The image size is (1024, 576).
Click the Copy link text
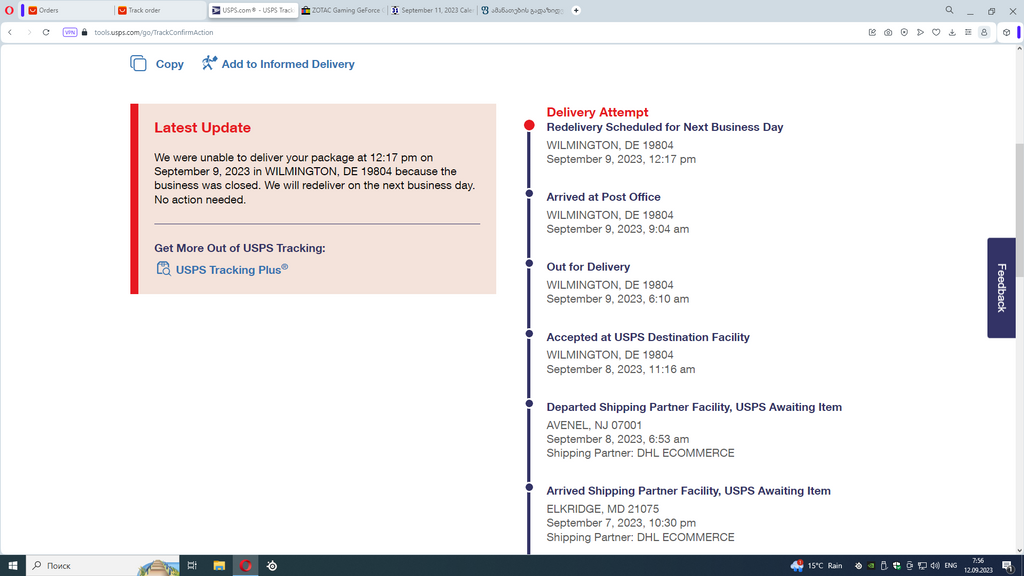click(169, 64)
